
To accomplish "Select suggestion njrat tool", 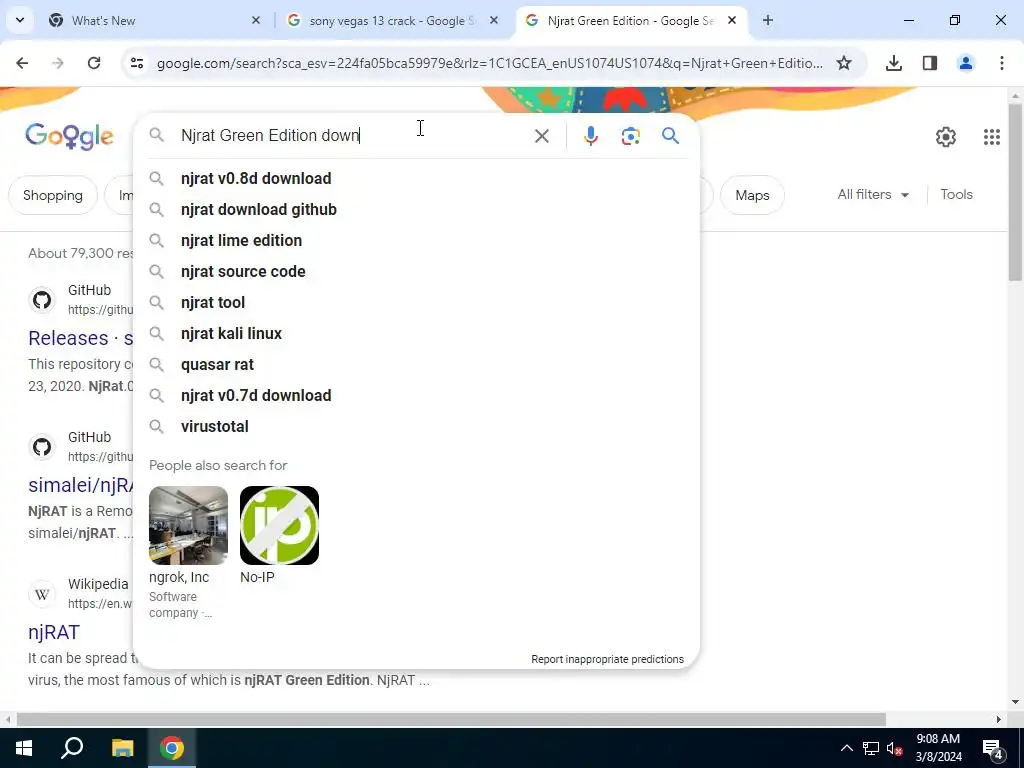I will (x=417, y=302).
